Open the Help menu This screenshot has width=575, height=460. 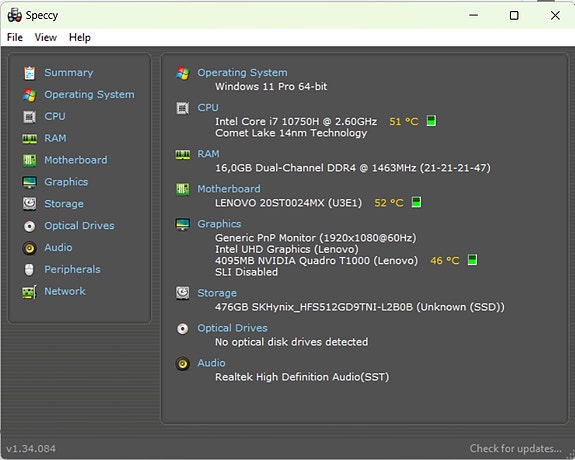[x=80, y=37]
